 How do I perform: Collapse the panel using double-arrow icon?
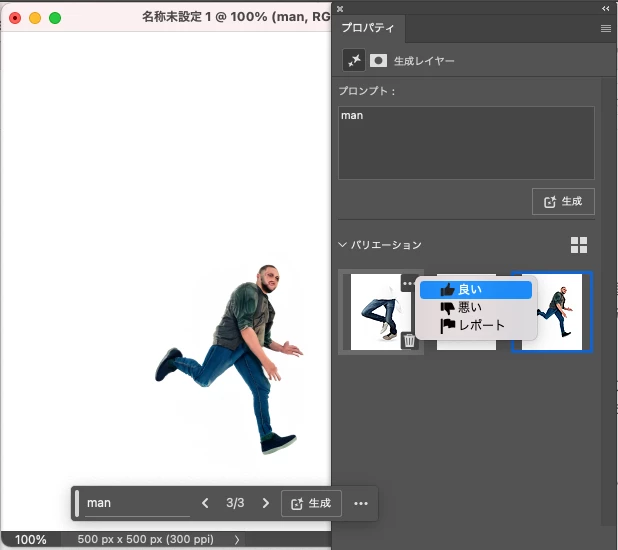[606, 8]
